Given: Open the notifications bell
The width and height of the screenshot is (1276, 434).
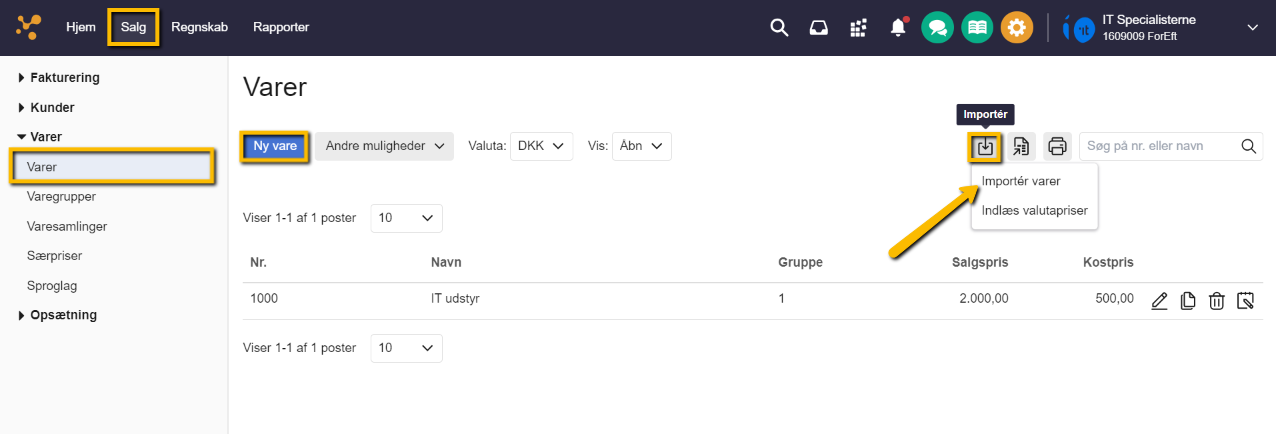Looking at the screenshot, I should pyautogui.click(x=898, y=28).
